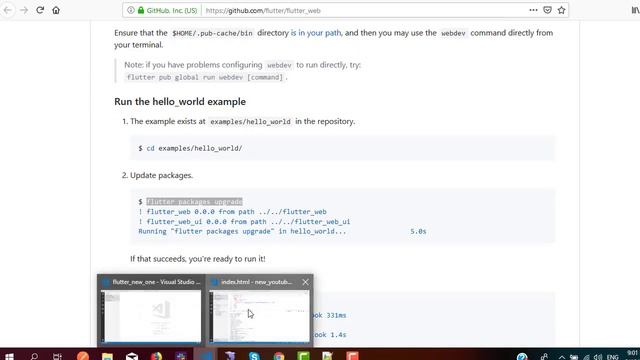Follow the 'is in your path' link

click(x=316, y=33)
